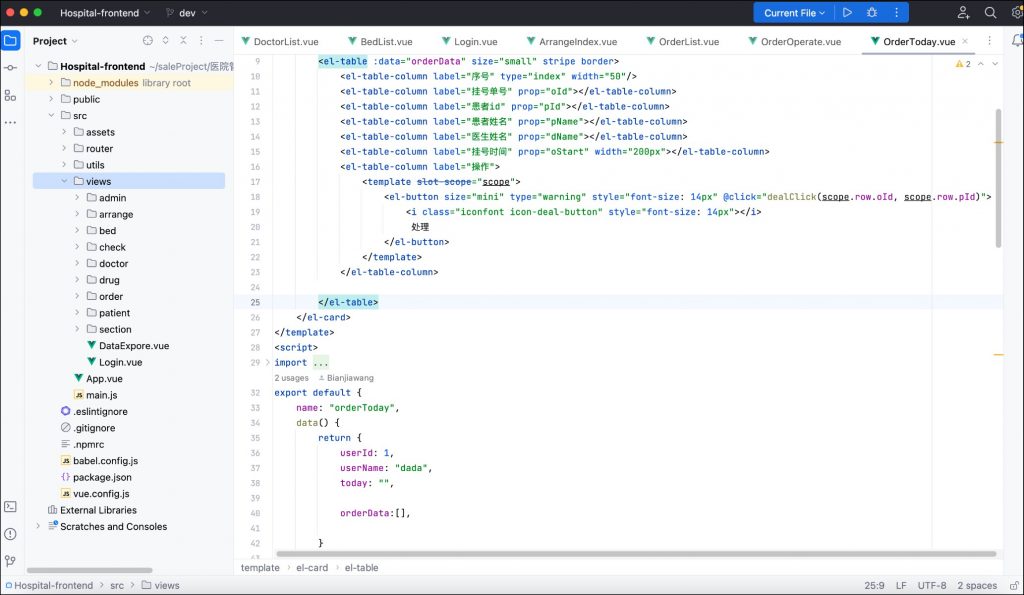Run the current file with the play icon
The width and height of the screenshot is (1024, 595).
click(x=848, y=13)
